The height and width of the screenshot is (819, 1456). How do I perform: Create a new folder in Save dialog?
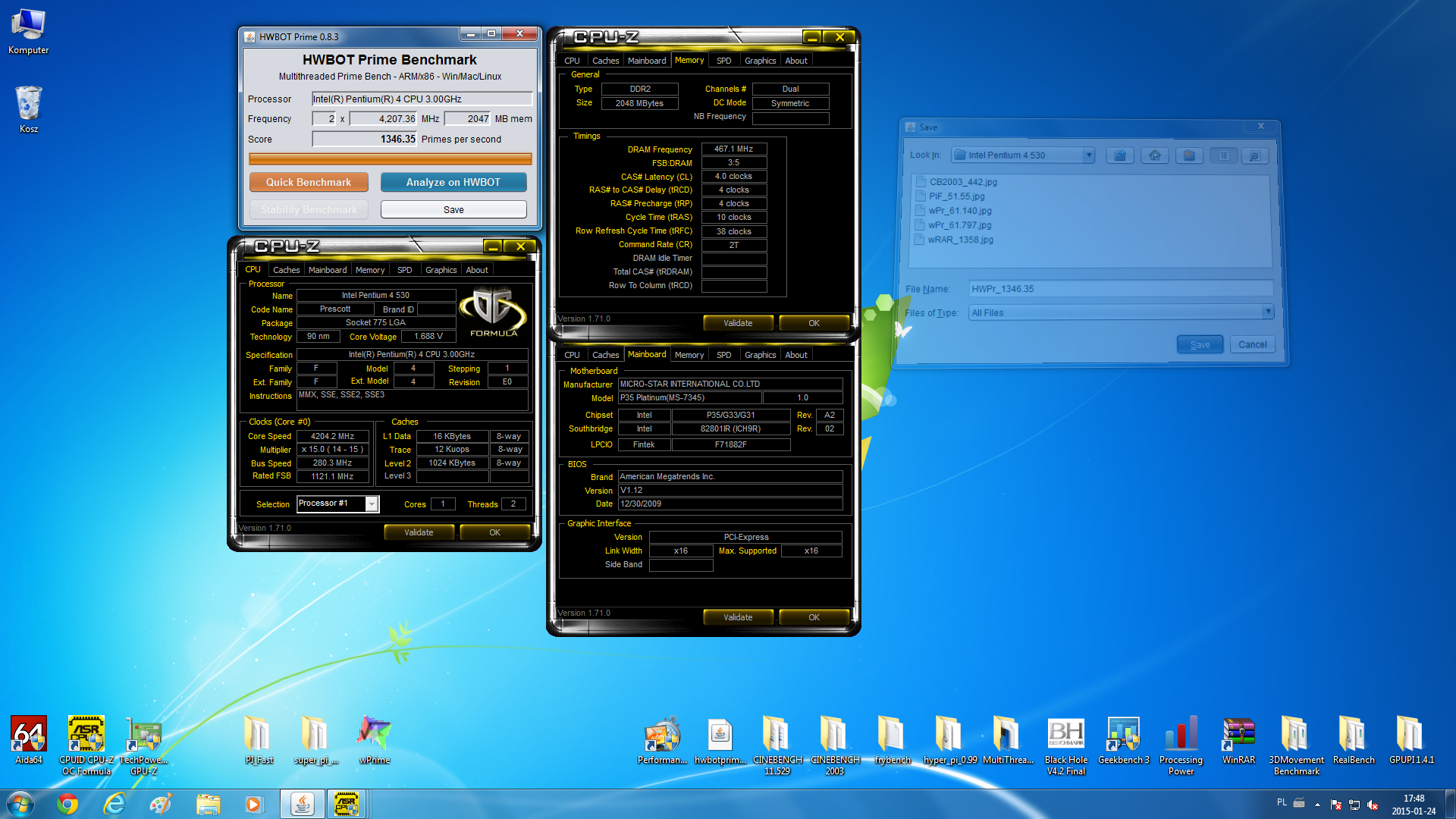click(1189, 155)
